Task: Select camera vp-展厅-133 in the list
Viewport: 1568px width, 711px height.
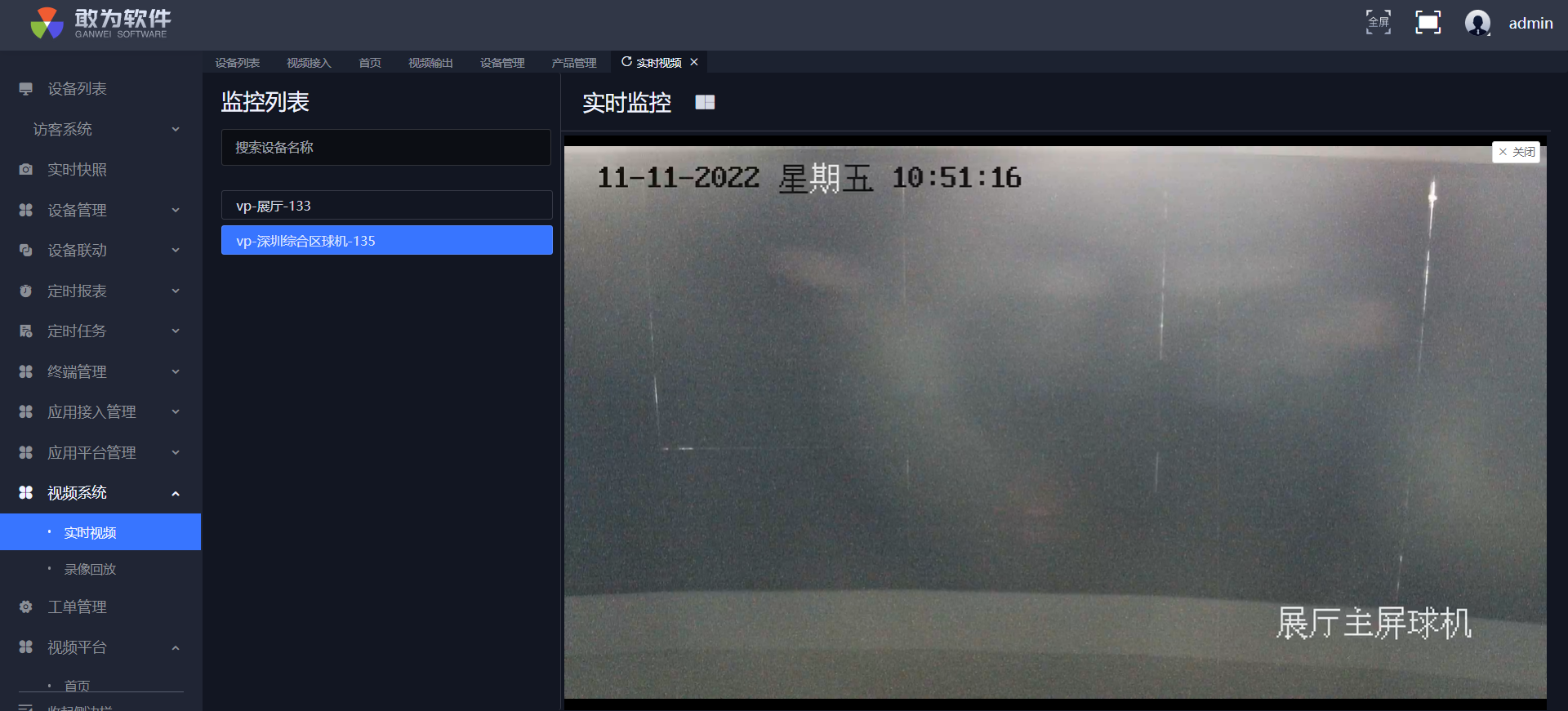Action: pos(387,206)
